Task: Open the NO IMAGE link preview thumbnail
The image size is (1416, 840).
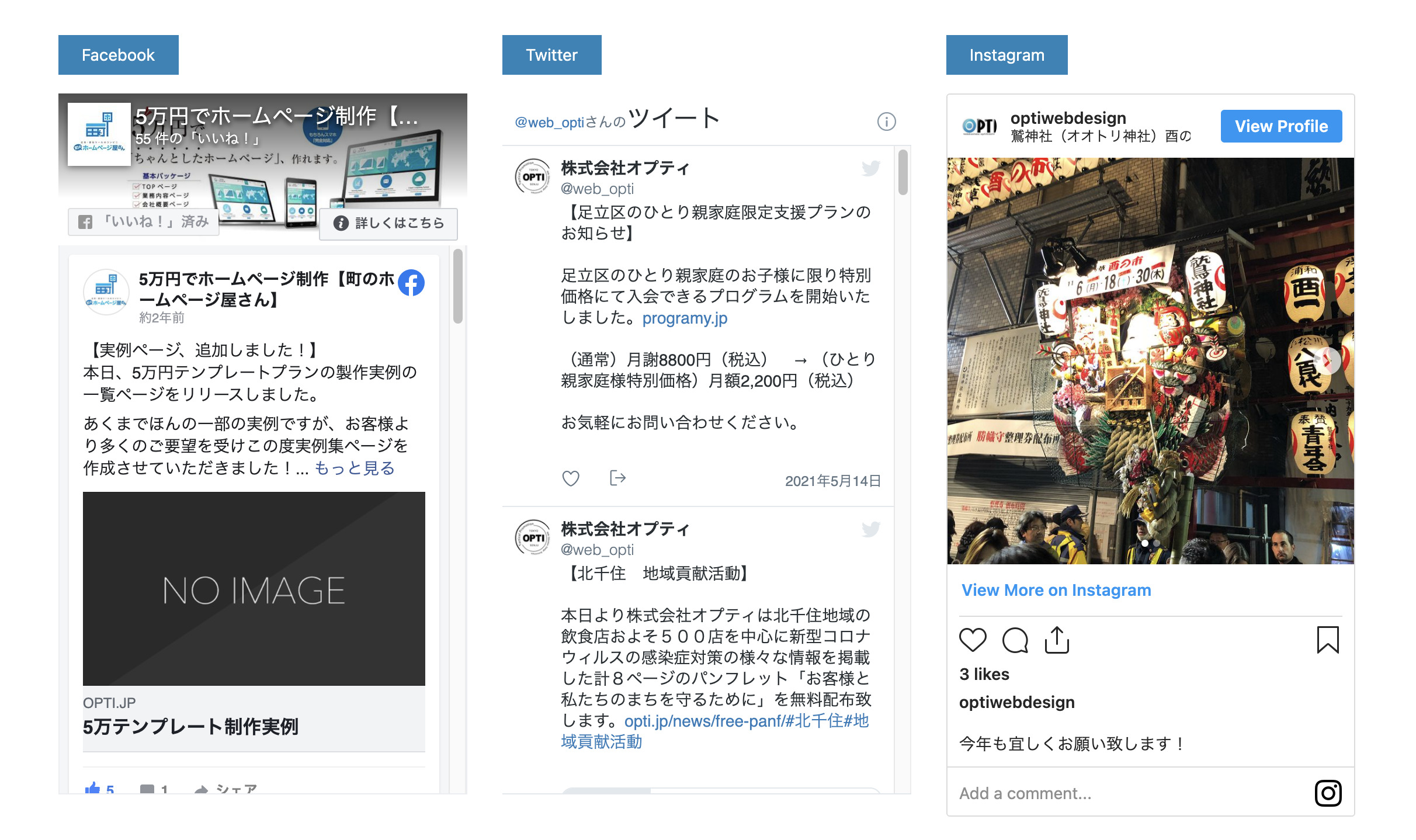Action: click(254, 589)
